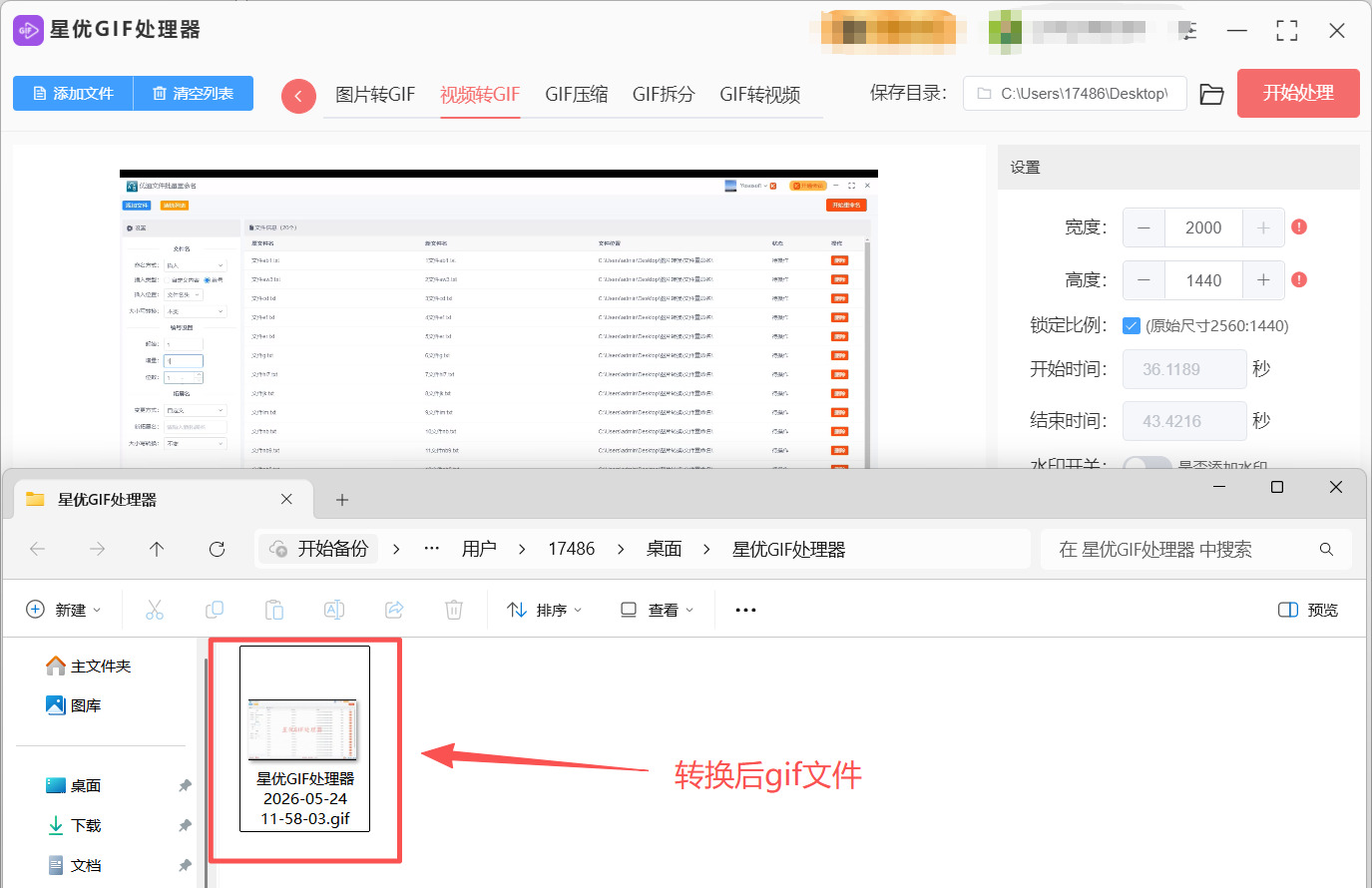Open the 查看 dropdown
1372x888 pixels.
(657, 610)
